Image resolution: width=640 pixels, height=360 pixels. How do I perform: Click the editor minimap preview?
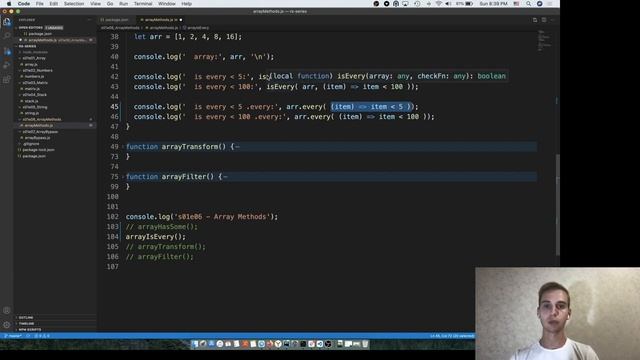pyautogui.click(x=544, y=41)
